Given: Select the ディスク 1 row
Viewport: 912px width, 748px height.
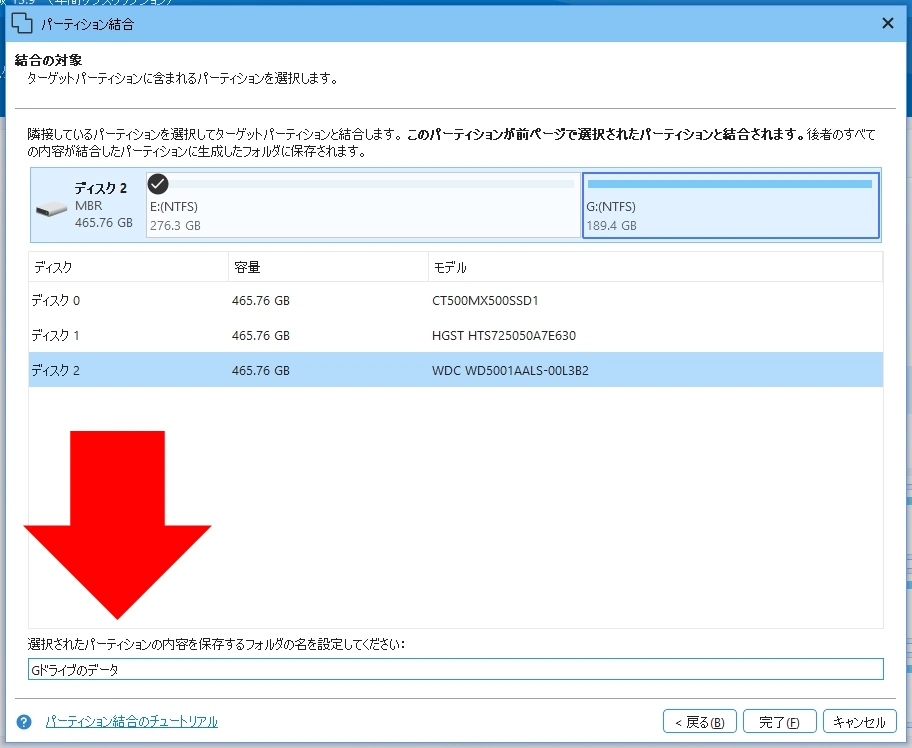Looking at the screenshot, I should click(x=455, y=335).
